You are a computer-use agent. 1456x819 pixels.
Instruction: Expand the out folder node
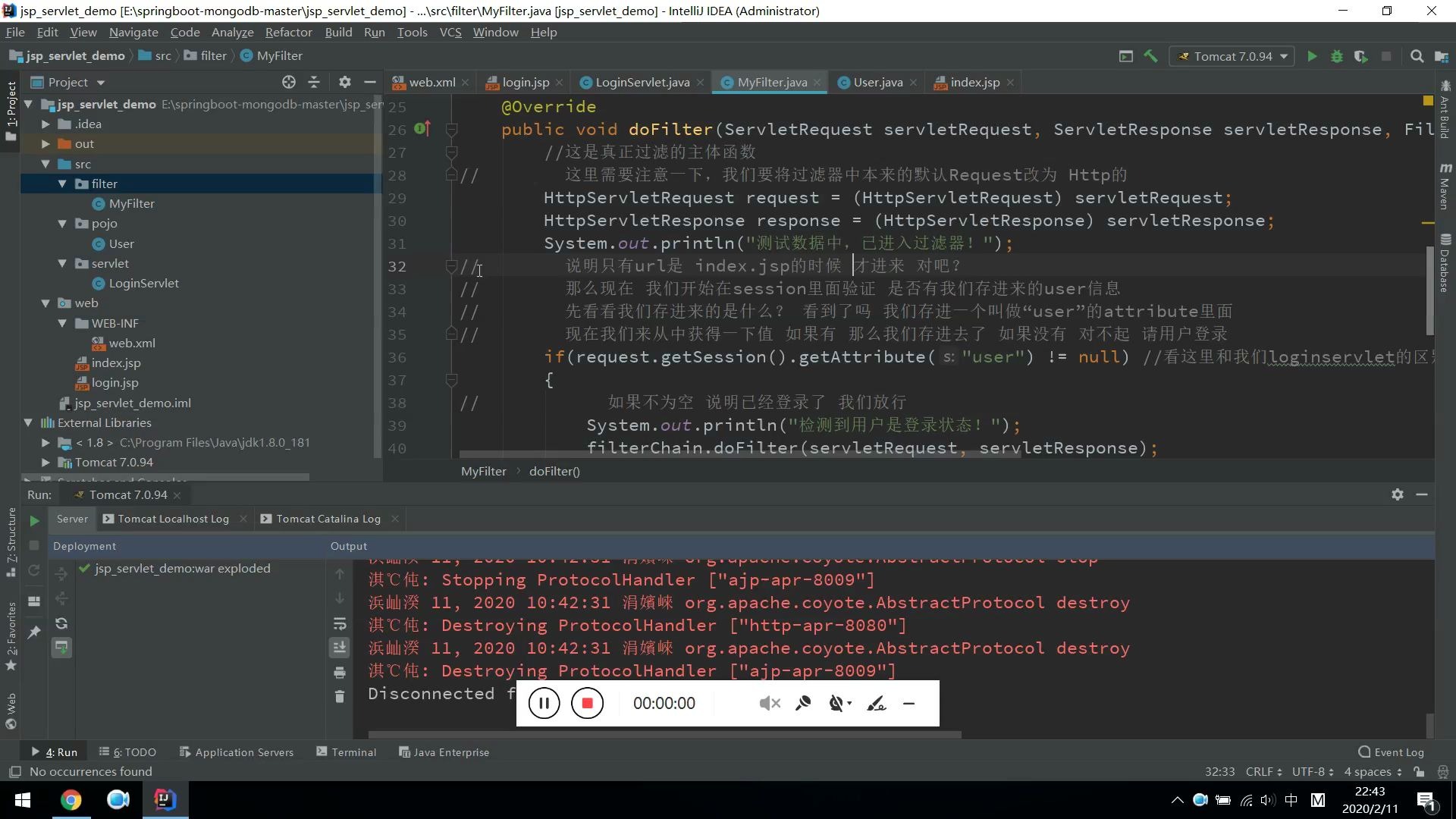[45, 144]
